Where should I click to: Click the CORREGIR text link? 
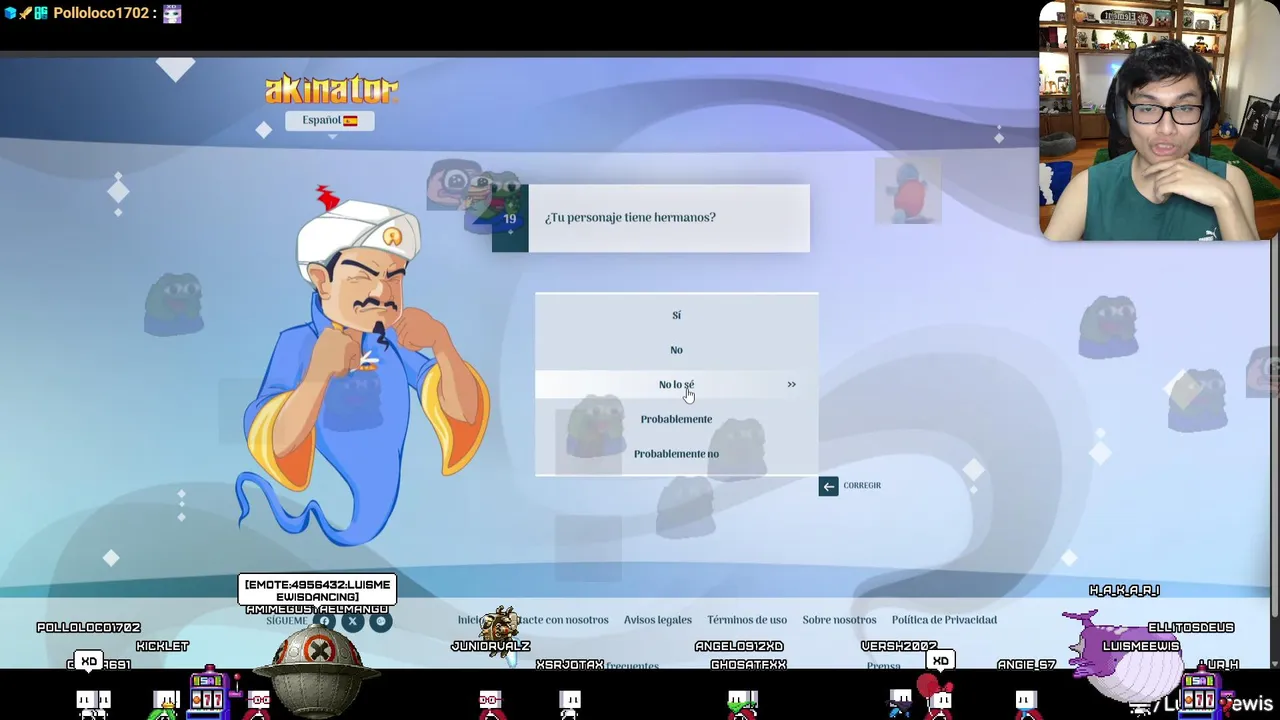862,486
